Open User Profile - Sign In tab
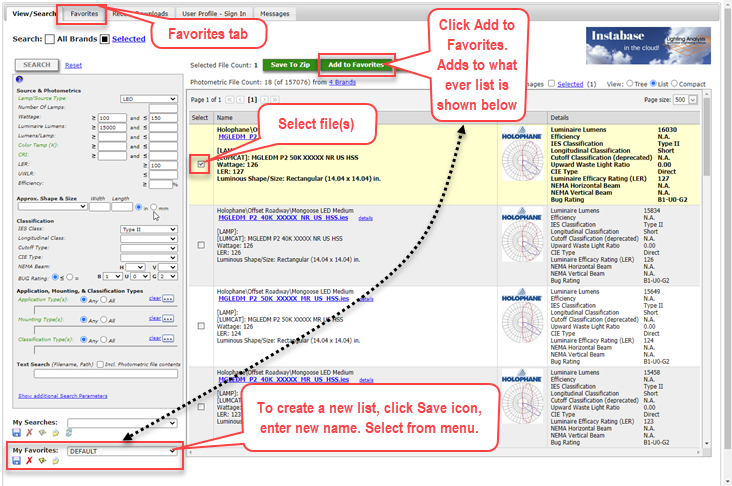This screenshot has width=732, height=486. [x=214, y=14]
